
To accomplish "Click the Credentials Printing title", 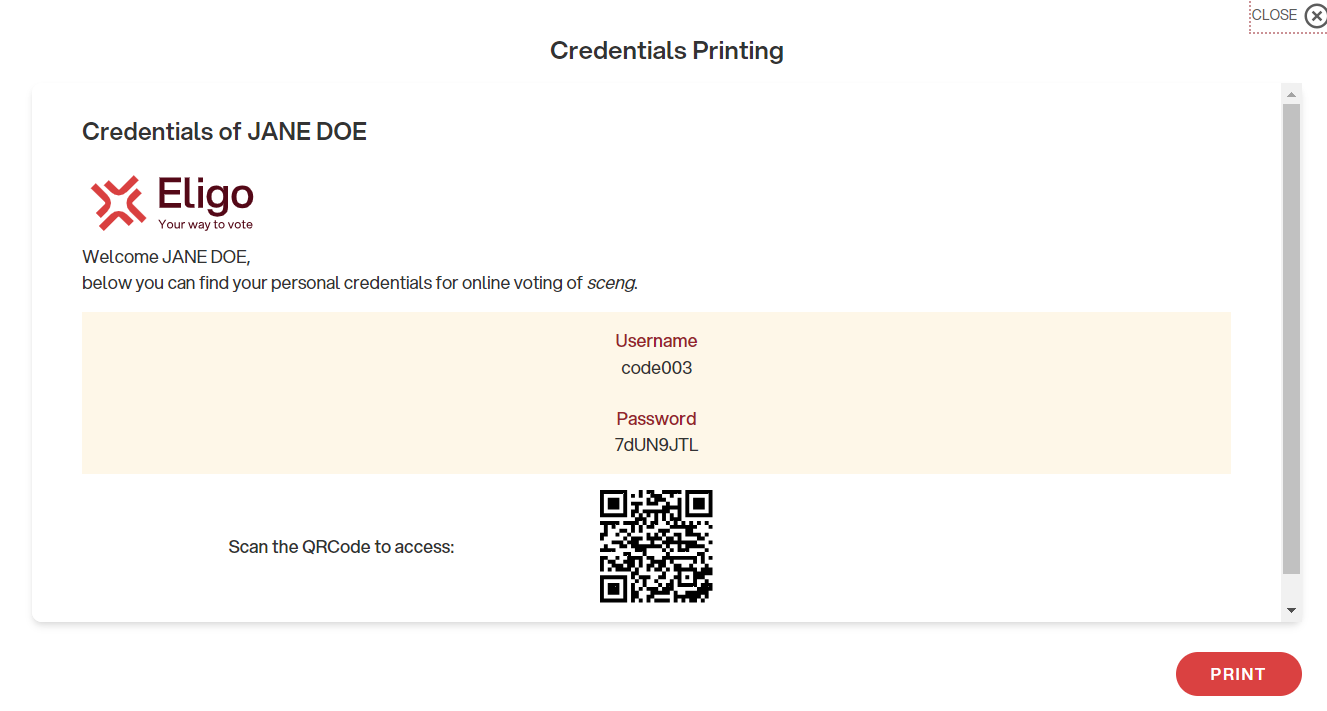I will coord(667,51).
